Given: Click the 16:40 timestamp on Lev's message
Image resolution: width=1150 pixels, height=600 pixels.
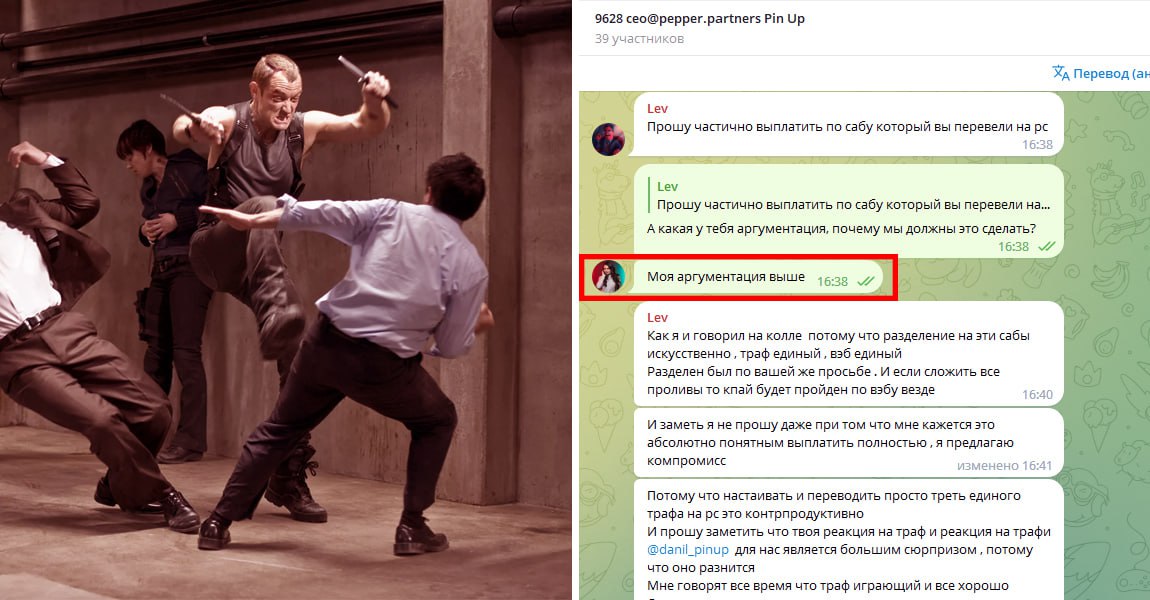Looking at the screenshot, I should [1037, 395].
